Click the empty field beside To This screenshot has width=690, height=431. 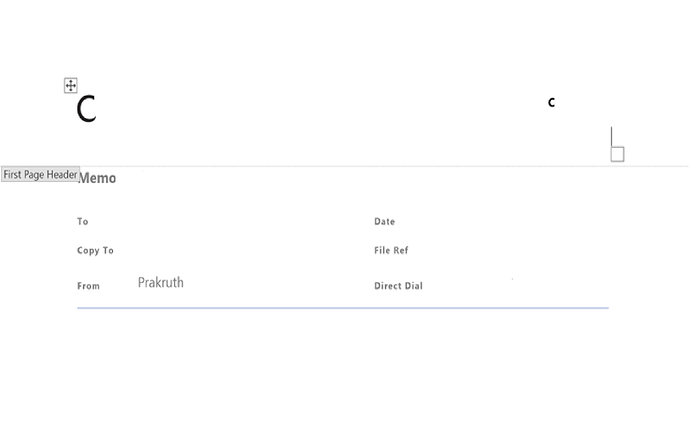(230, 222)
